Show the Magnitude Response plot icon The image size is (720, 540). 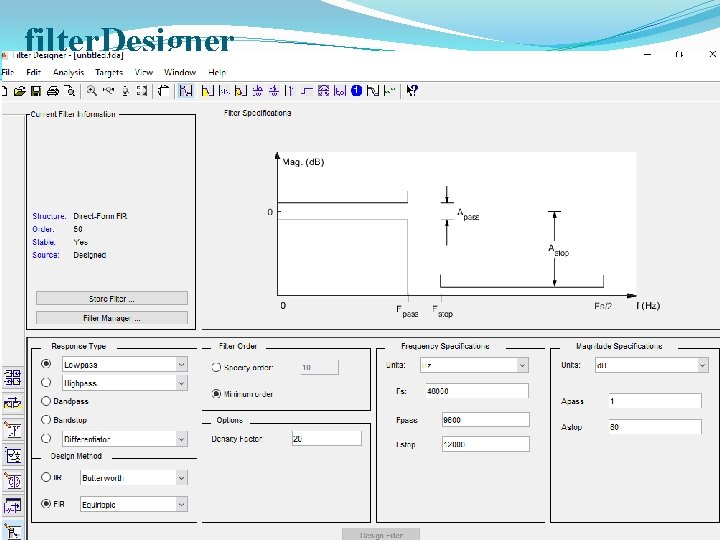point(208,91)
